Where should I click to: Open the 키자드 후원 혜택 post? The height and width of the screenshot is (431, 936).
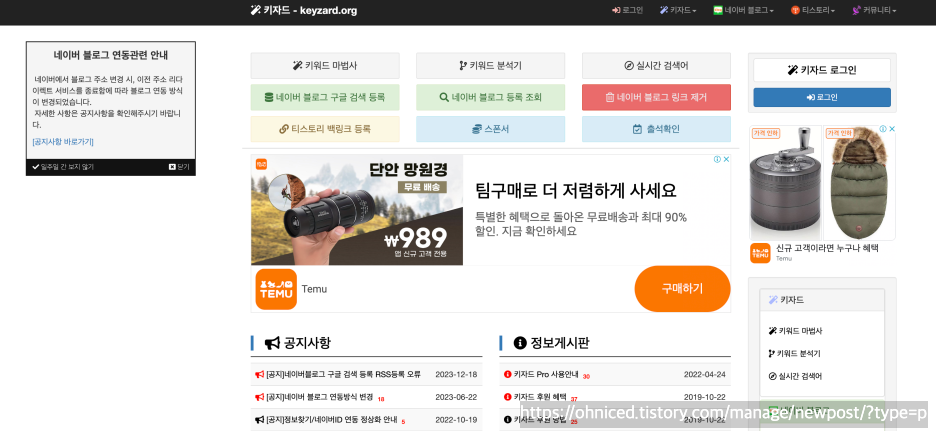[x=540, y=397]
